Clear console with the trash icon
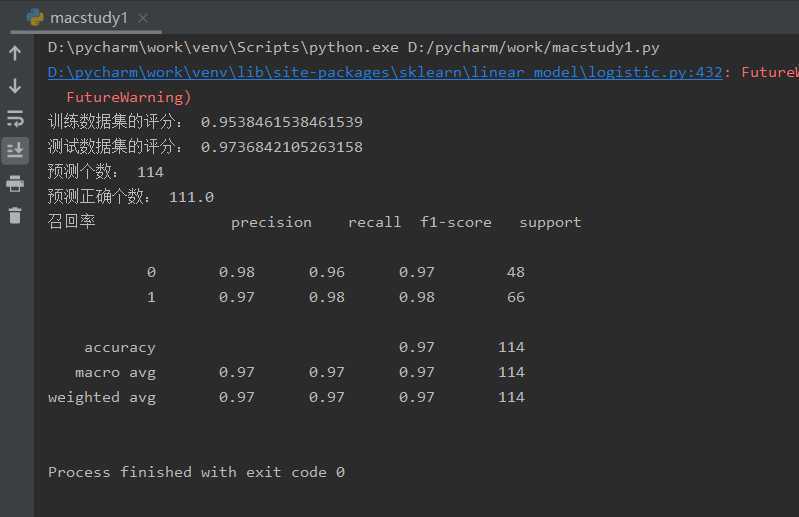This screenshot has width=799, height=517. [15, 215]
